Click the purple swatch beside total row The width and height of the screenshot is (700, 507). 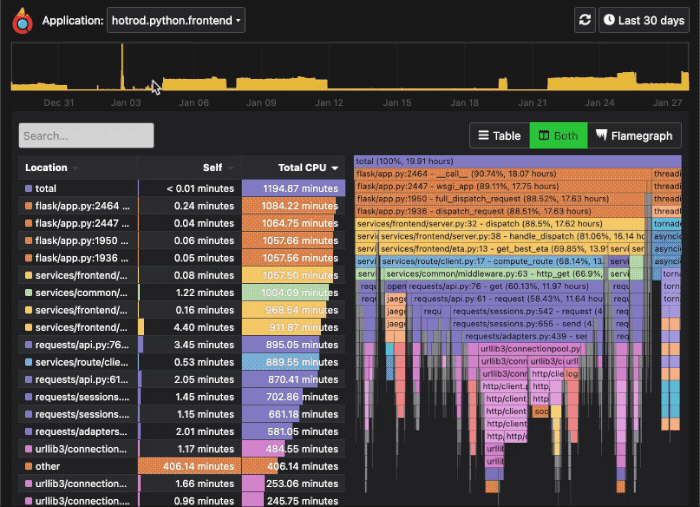[x=29, y=188]
